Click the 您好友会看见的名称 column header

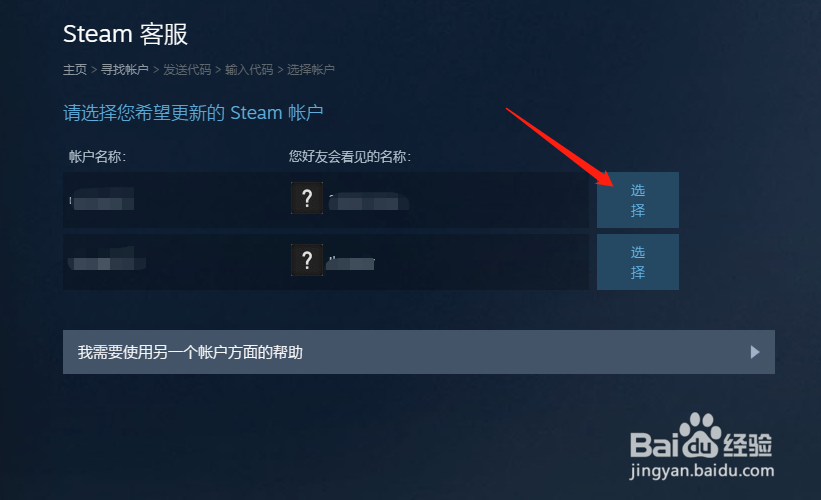pos(350,157)
